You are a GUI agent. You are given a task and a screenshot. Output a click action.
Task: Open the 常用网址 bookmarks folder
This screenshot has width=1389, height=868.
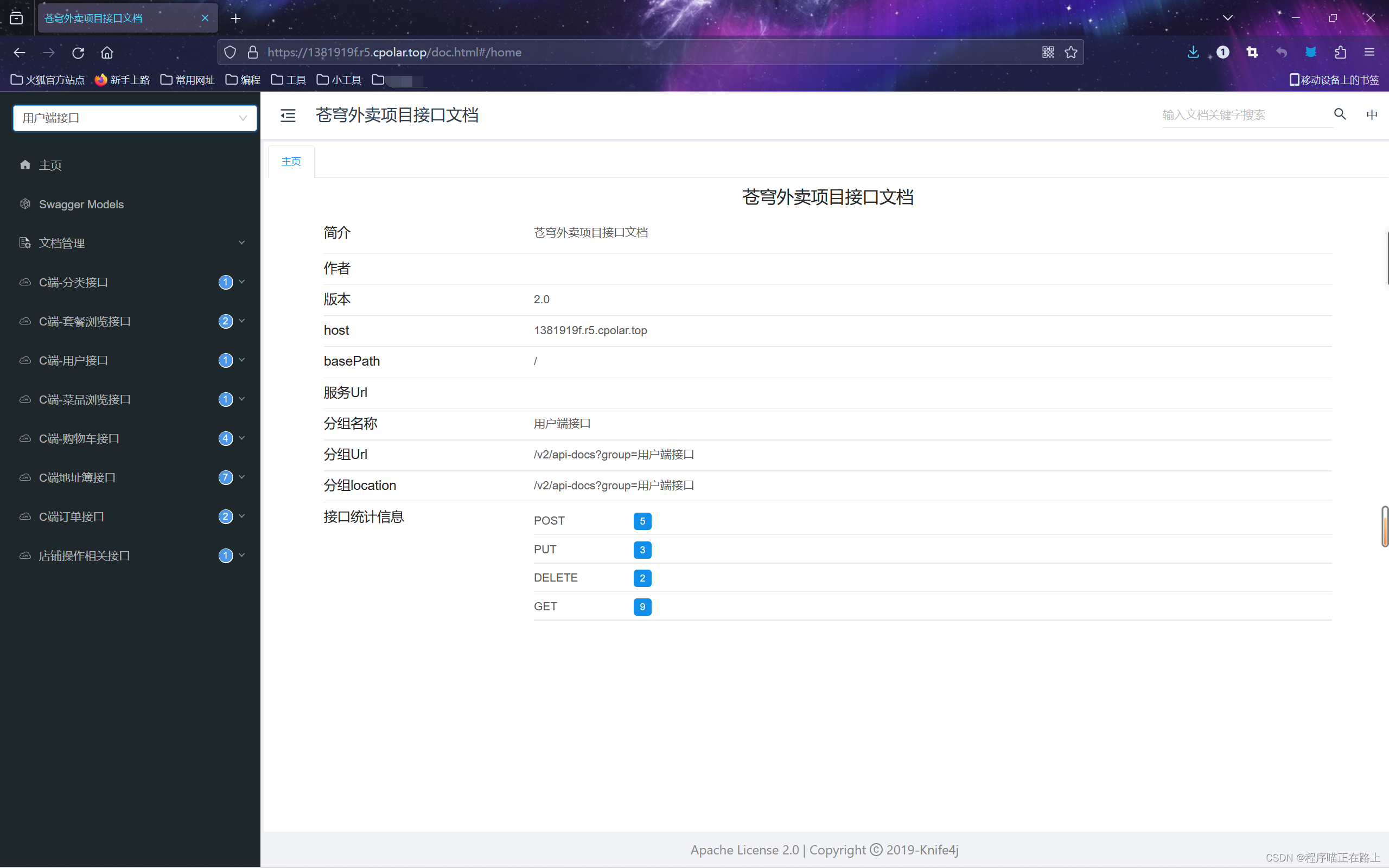pos(188,80)
